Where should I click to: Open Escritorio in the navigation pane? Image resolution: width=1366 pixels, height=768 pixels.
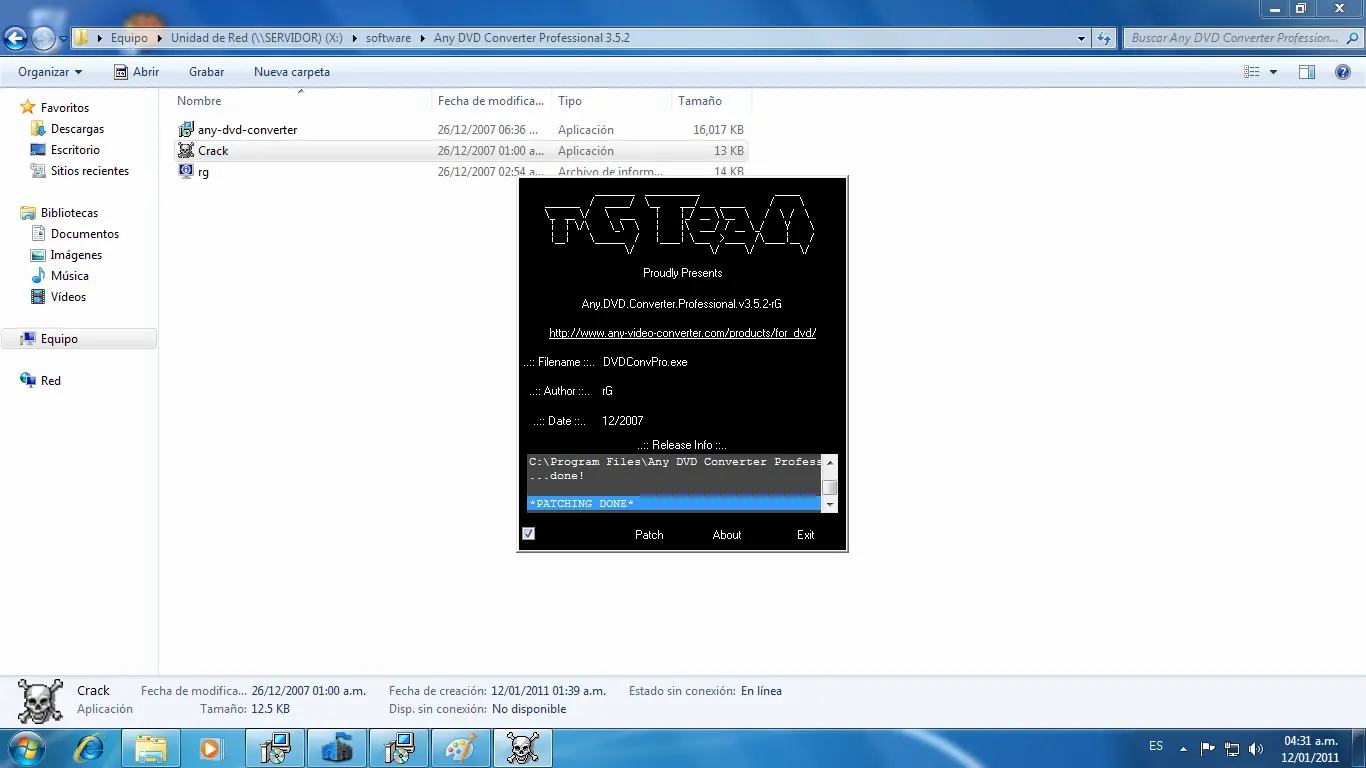pyautogui.click(x=75, y=150)
